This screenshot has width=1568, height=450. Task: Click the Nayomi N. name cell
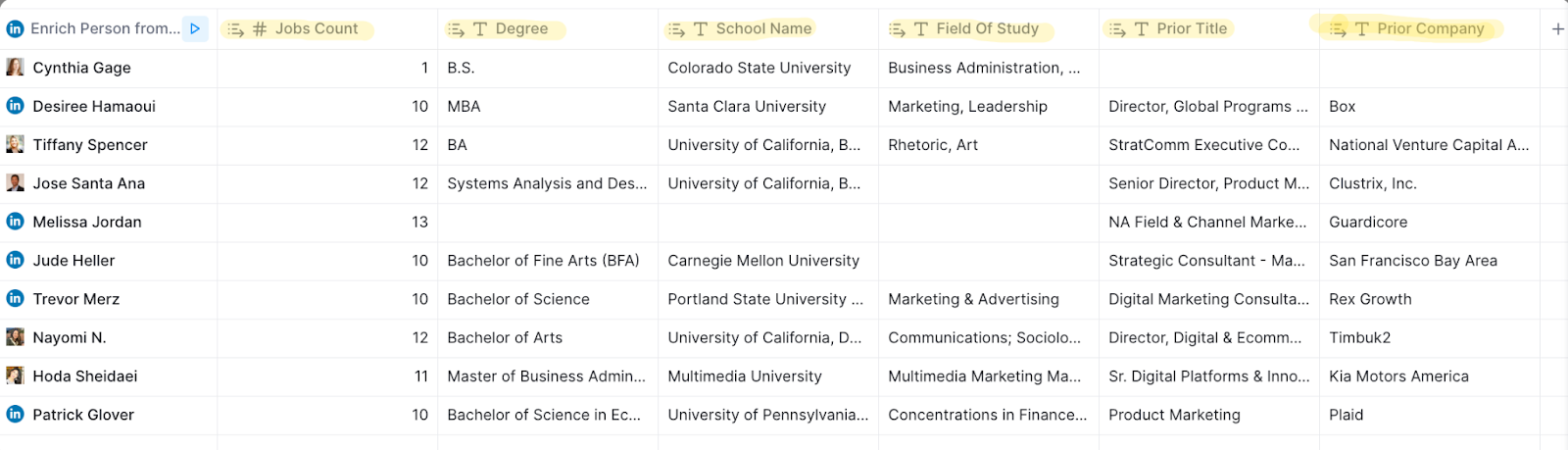[70, 337]
